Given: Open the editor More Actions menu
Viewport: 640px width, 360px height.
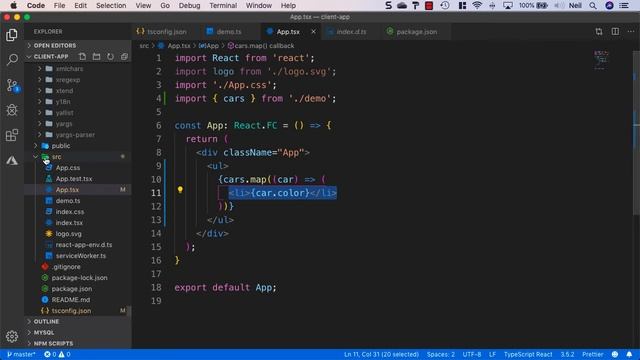Looking at the screenshot, I should (x=631, y=31).
